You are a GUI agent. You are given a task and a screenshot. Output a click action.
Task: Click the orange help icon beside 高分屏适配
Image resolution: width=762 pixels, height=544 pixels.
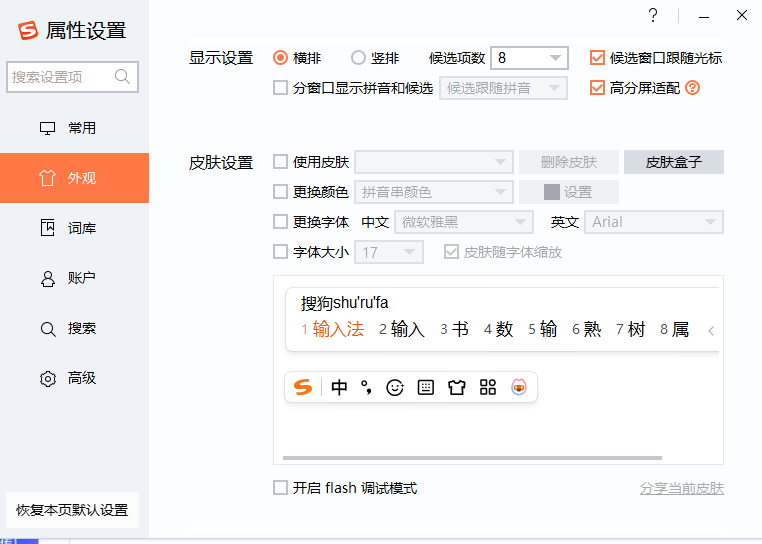click(693, 88)
